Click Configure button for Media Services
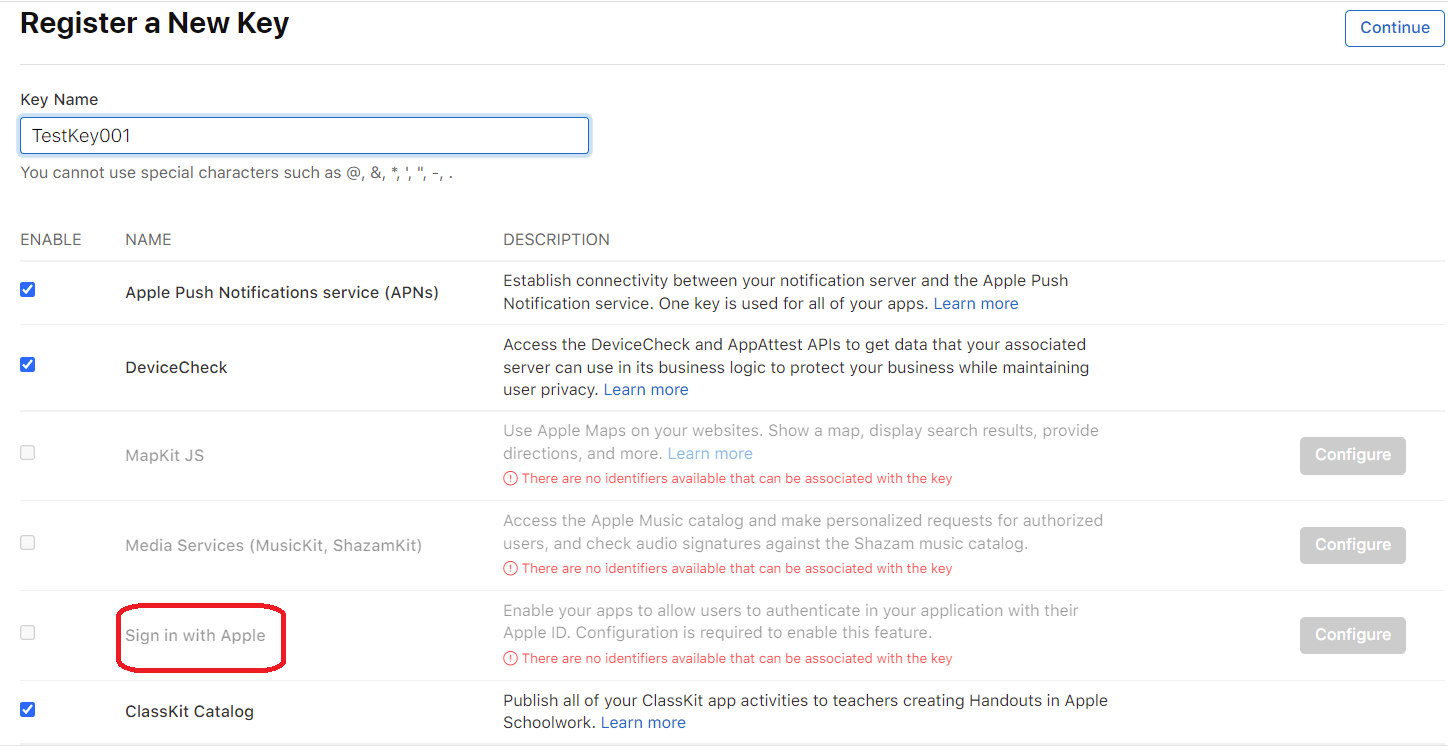Viewport: 1448px width, 752px height. point(1352,545)
